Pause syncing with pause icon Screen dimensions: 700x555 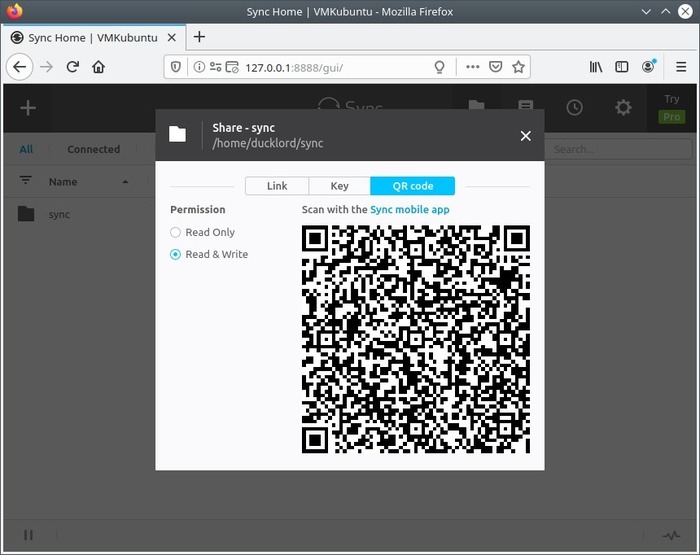pyautogui.click(x=29, y=535)
